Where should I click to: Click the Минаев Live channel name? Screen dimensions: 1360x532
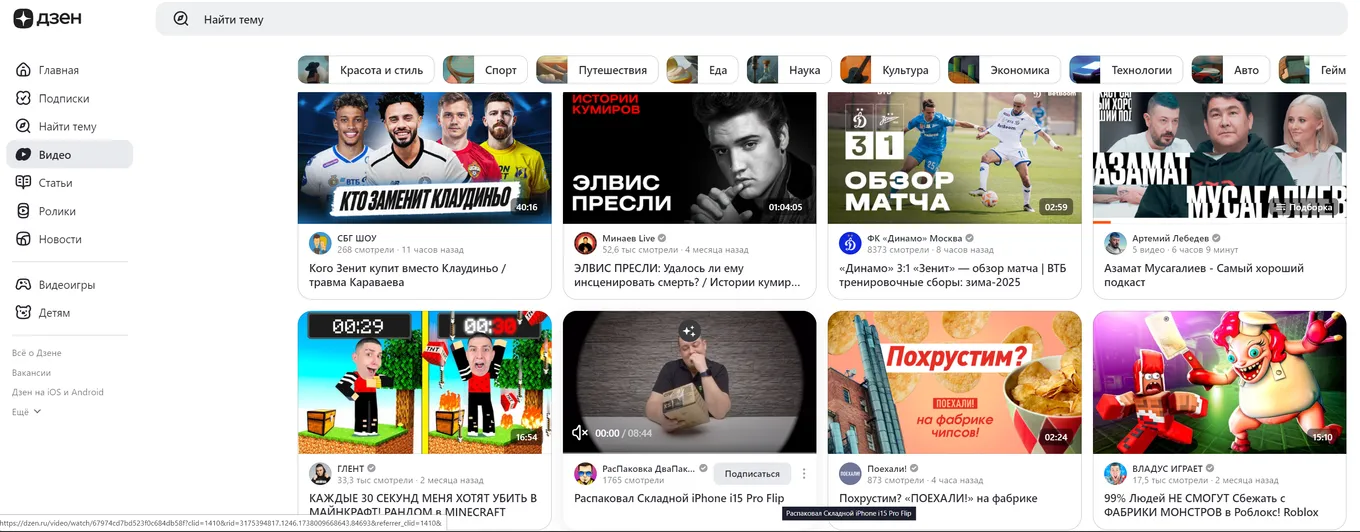pyautogui.click(x=628, y=238)
